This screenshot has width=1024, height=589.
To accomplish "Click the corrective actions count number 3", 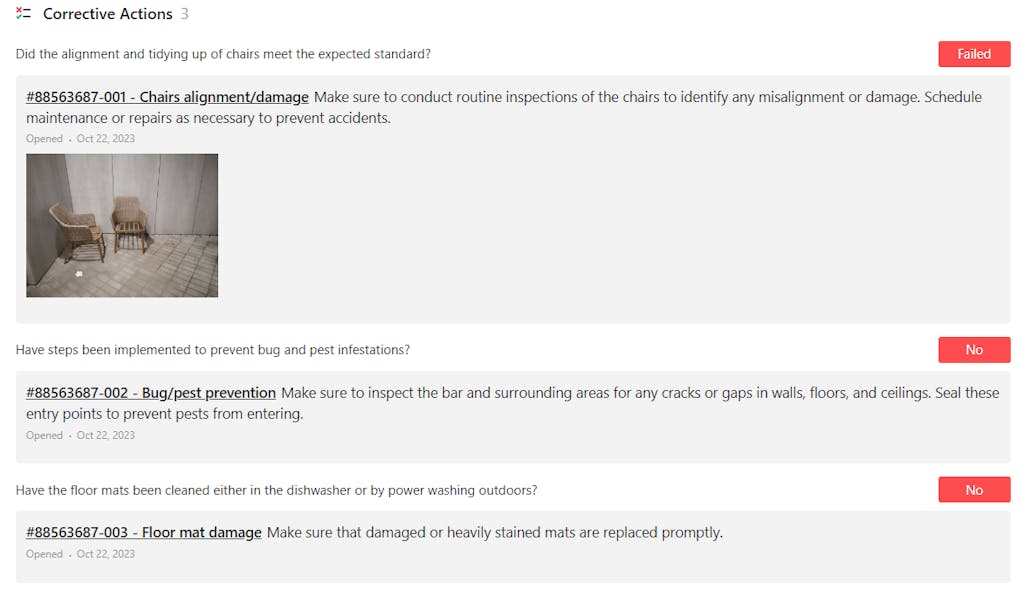I will click(185, 14).
